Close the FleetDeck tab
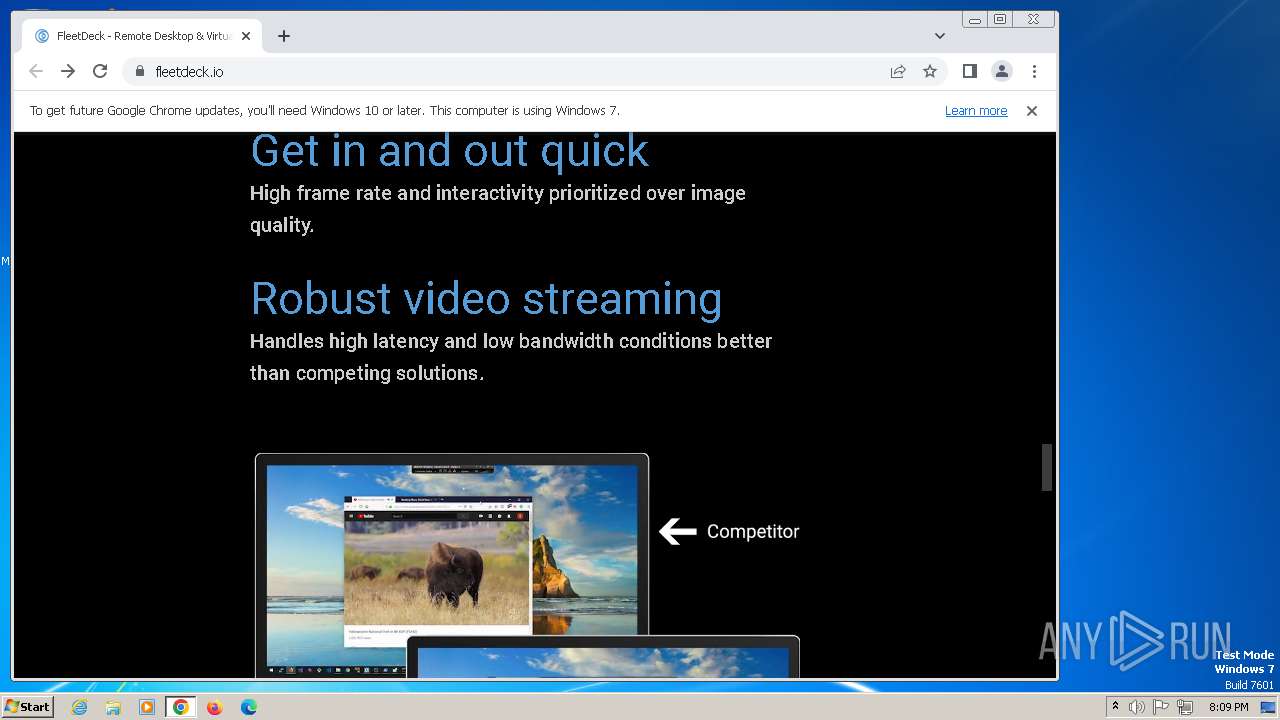The height and width of the screenshot is (720, 1280). (246, 36)
